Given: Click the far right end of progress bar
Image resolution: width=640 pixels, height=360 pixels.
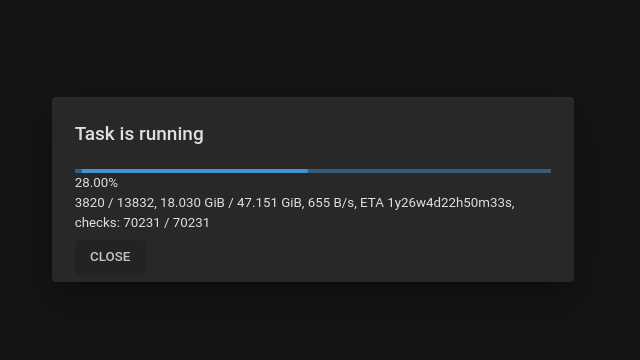Looking at the screenshot, I should (549, 171).
